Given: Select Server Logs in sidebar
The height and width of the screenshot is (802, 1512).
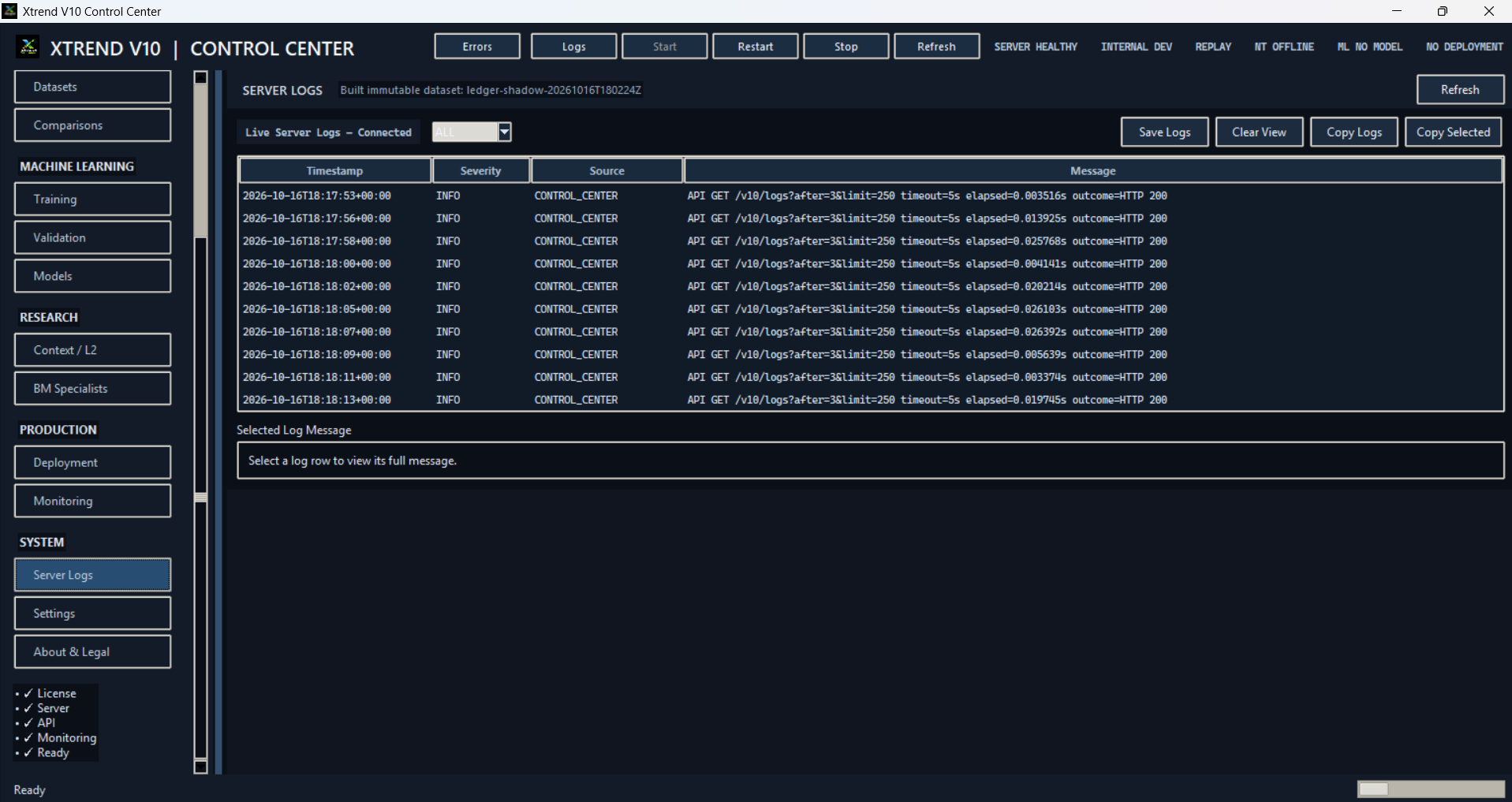Looking at the screenshot, I should pyautogui.click(x=92, y=575).
